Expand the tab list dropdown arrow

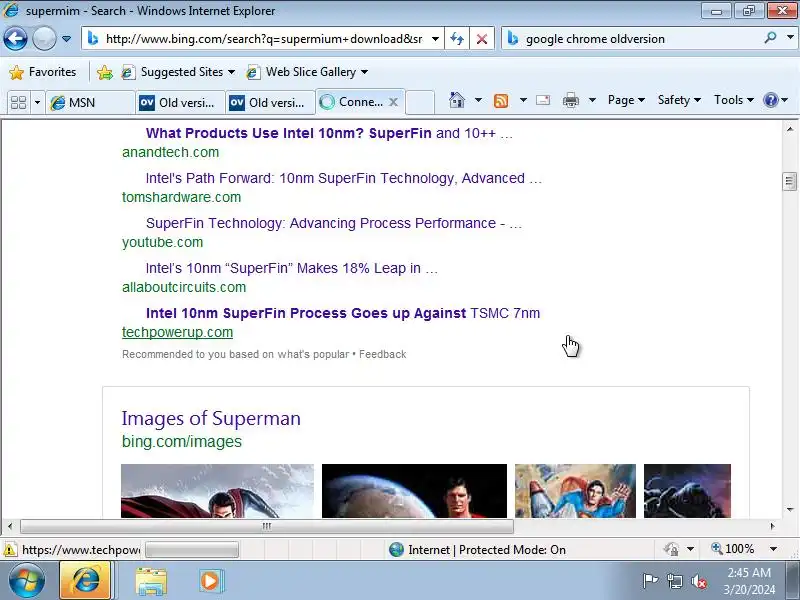pos(37,103)
